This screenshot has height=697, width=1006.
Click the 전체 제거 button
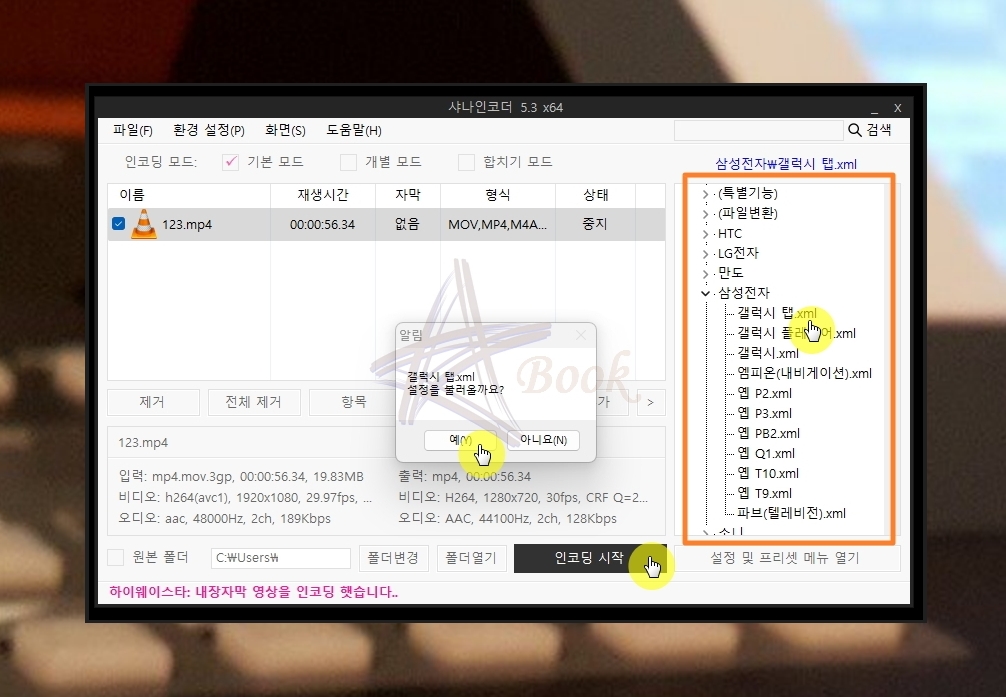point(253,402)
